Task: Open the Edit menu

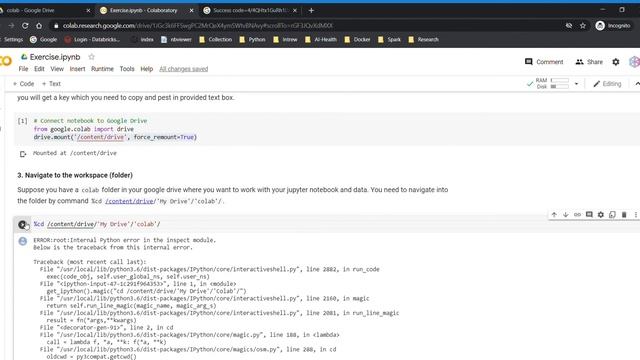Action: tap(39, 69)
